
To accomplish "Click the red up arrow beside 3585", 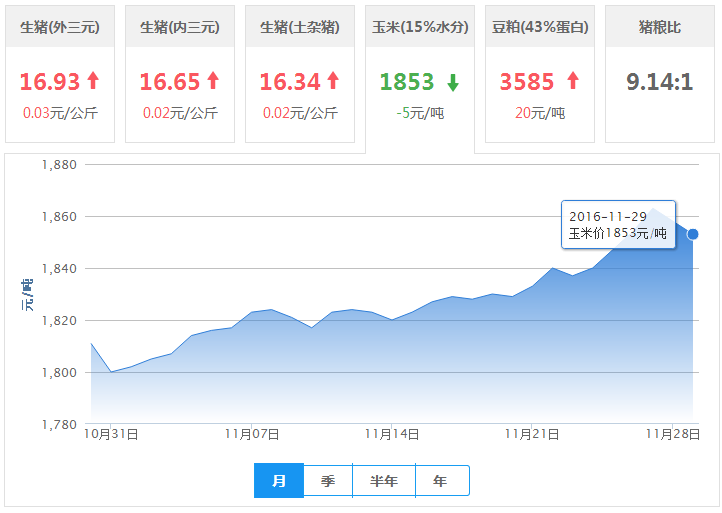I will pos(573,80).
